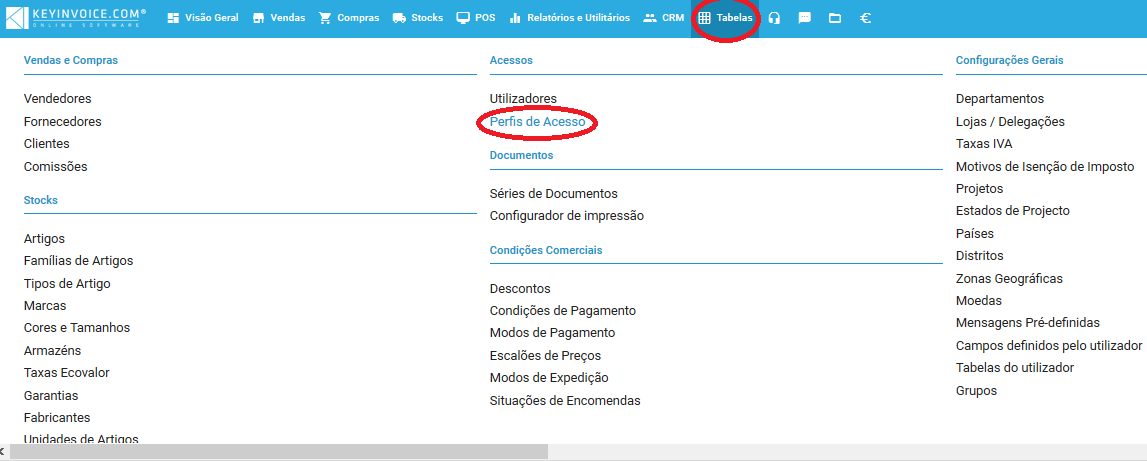This screenshot has width=1147, height=461.
Task: Click the scrollbar left arrow
Action: coord(4,452)
